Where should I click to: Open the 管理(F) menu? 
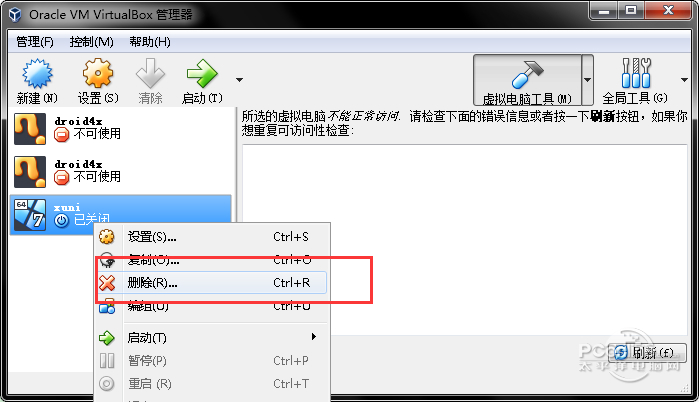click(x=35, y=42)
